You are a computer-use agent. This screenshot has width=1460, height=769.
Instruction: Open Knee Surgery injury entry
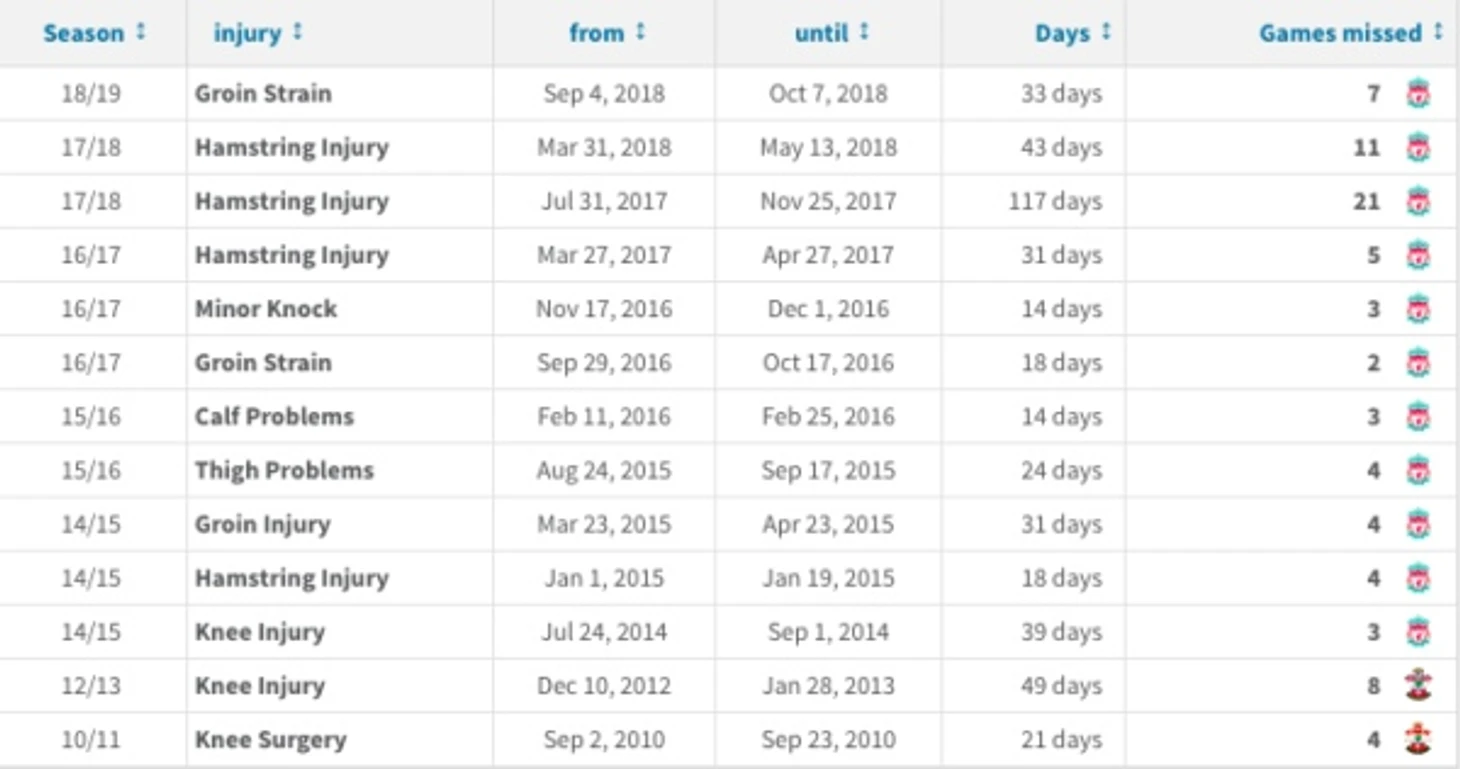click(x=271, y=740)
